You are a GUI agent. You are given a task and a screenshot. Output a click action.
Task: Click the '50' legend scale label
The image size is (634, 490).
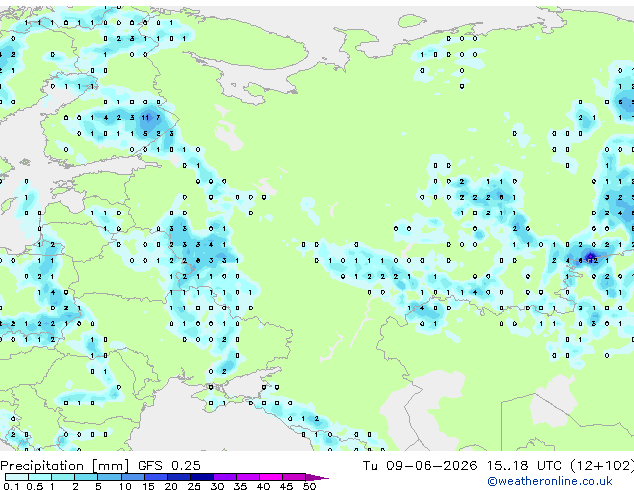pyautogui.click(x=309, y=486)
